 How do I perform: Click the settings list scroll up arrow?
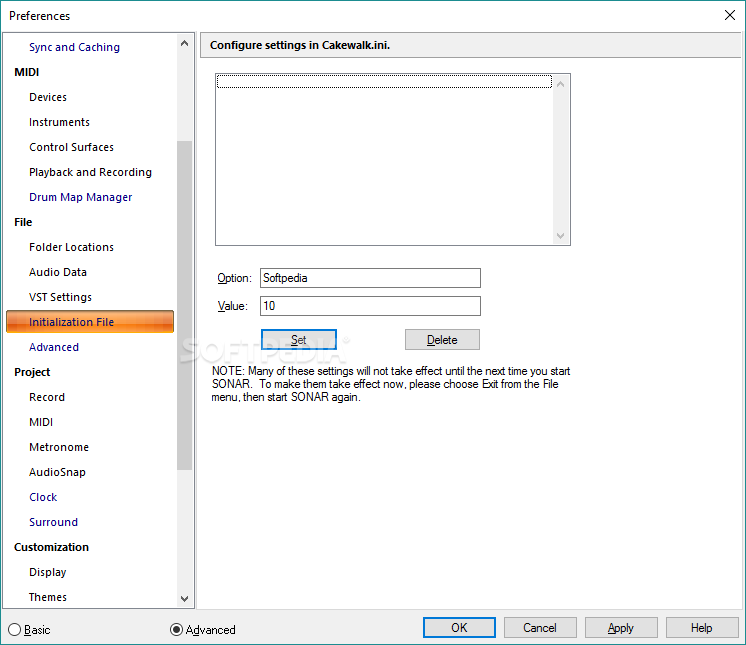pyautogui.click(x=560, y=84)
